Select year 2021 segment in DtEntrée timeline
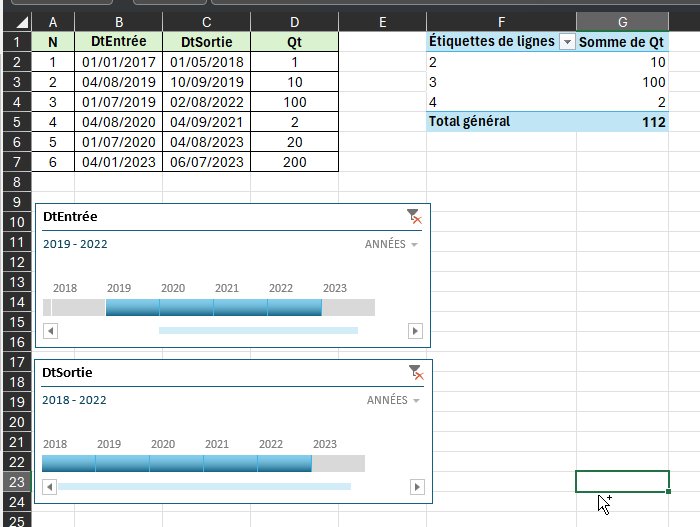The width and height of the screenshot is (700, 527). (x=241, y=308)
